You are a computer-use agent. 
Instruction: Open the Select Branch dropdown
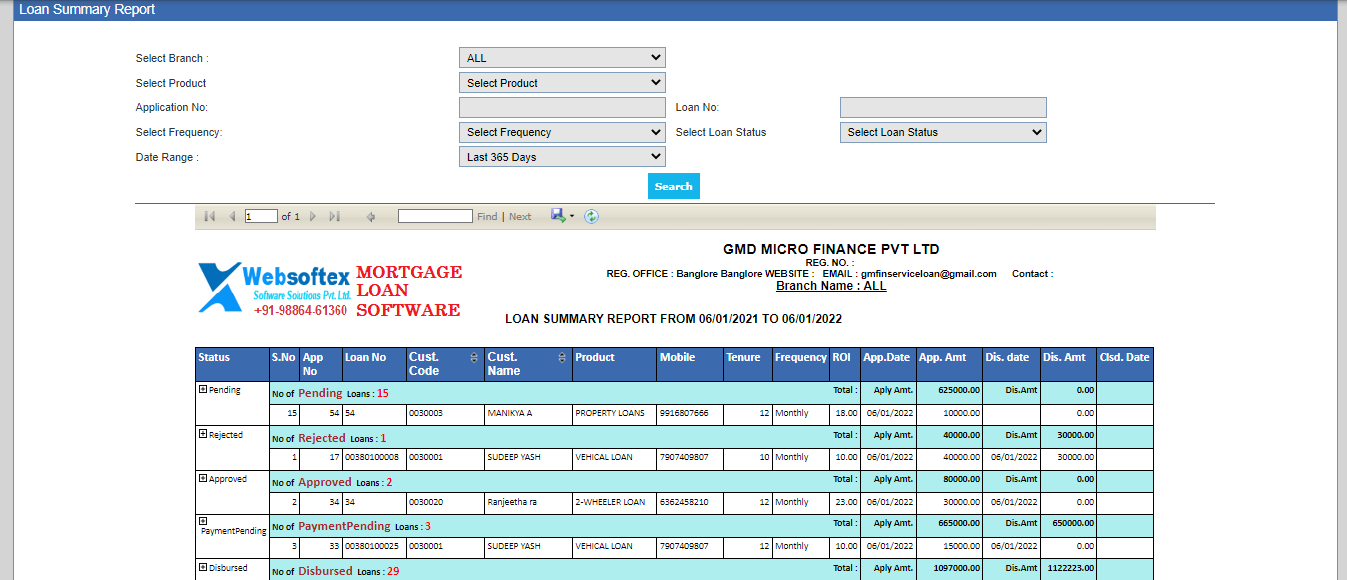(562, 58)
